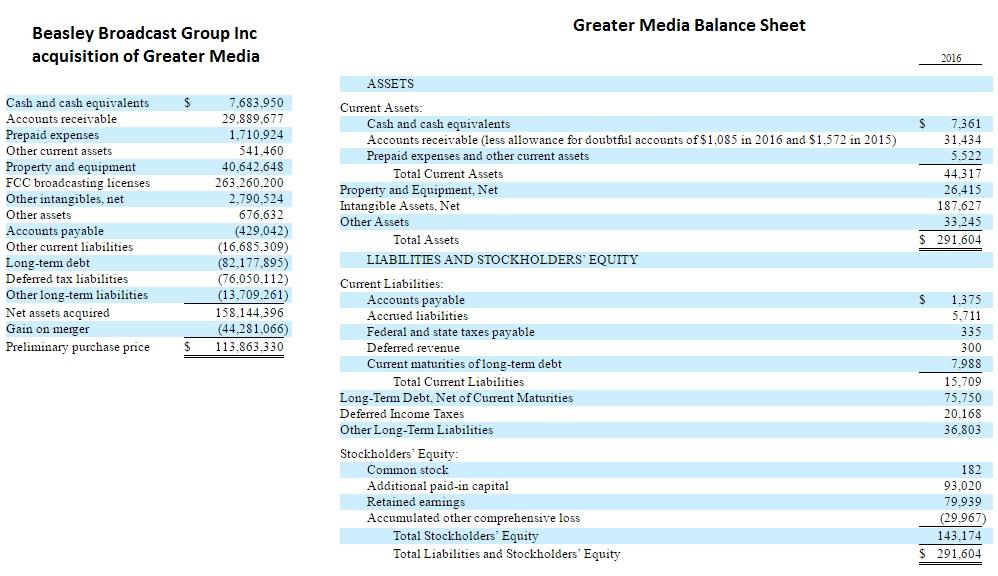Select the Additional paid-in capital label
998x576 pixels.
click(x=437, y=486)
